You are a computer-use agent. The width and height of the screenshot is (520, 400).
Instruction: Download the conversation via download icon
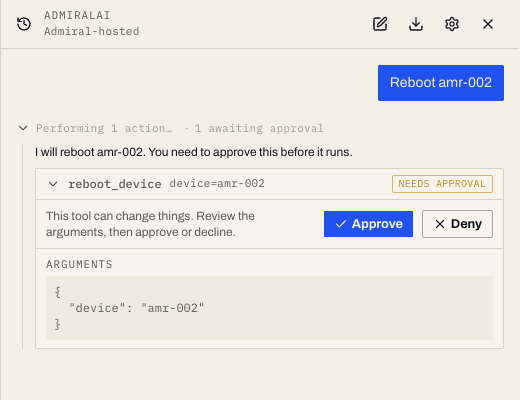click(416, 24)
